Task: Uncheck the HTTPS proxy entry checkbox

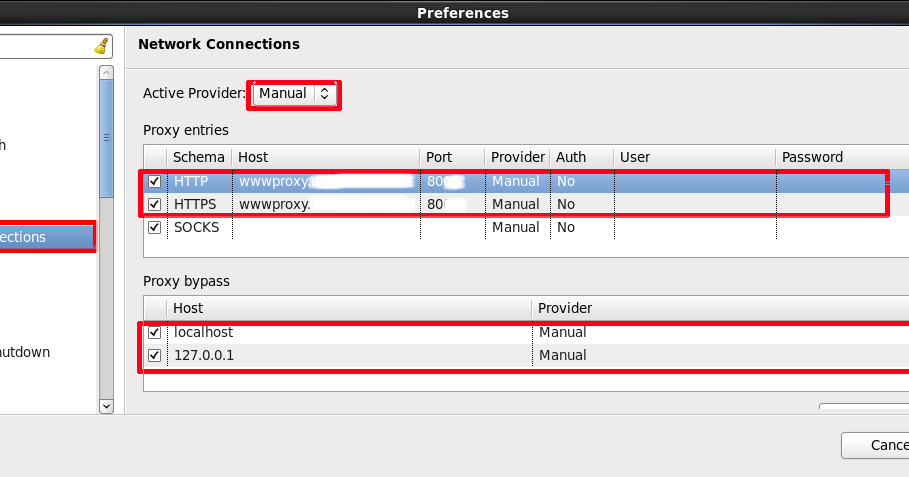Action: [x=154, y=205]
